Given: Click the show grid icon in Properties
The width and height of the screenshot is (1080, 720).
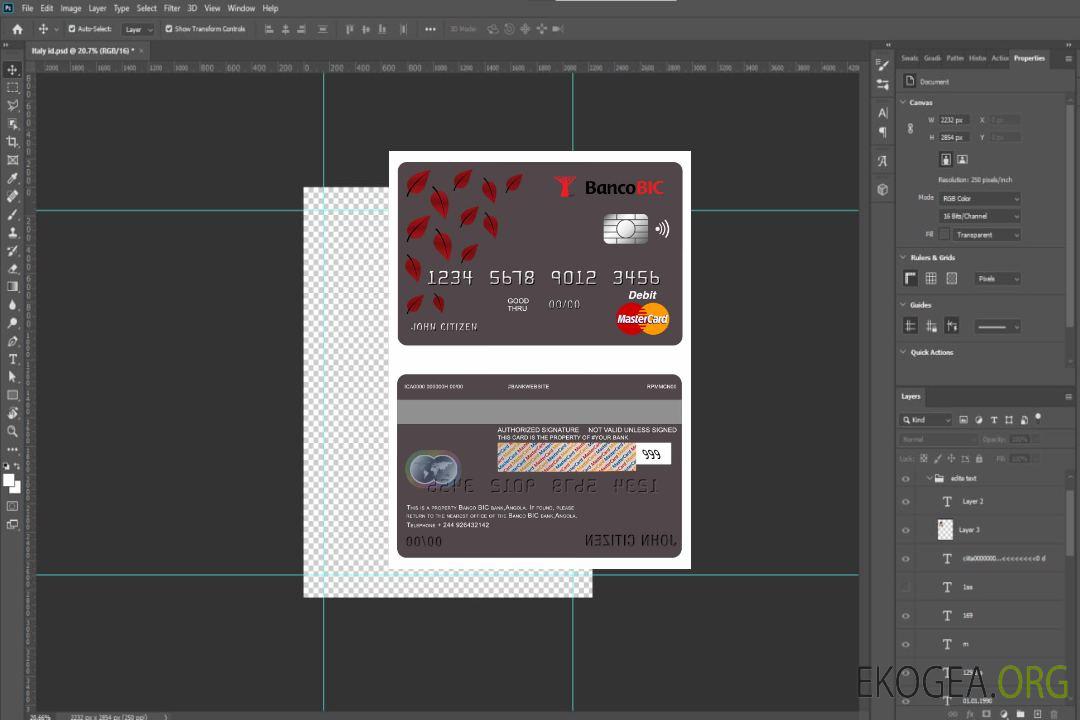Looking at the screenshot, I should coord(931,278).
